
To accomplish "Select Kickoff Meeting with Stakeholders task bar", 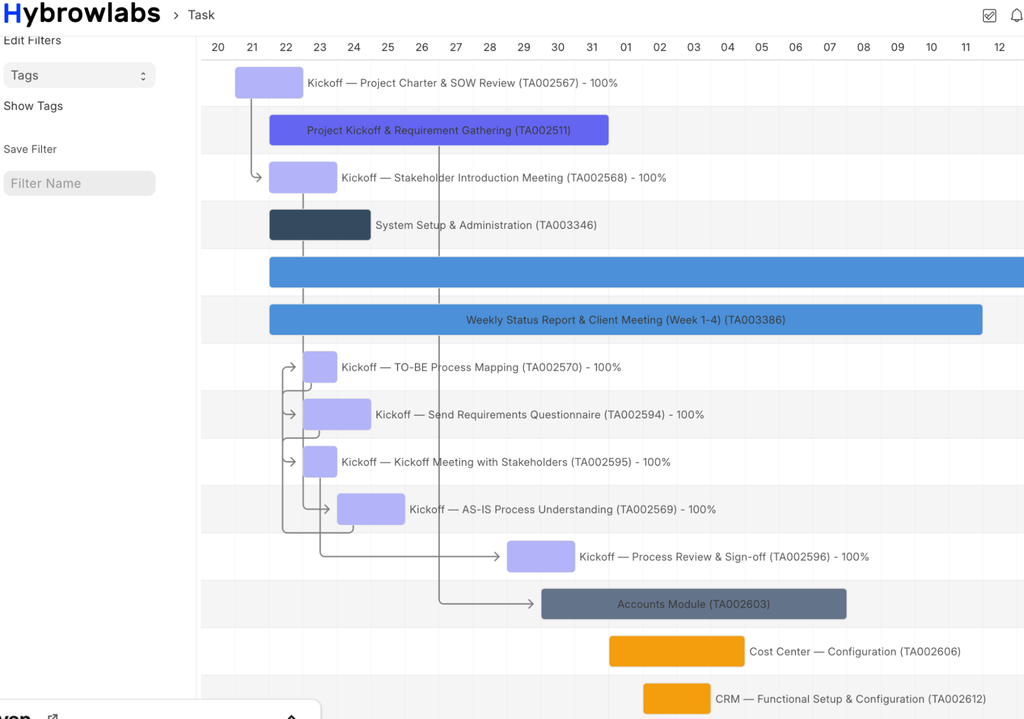I will (x=320, y=462).
